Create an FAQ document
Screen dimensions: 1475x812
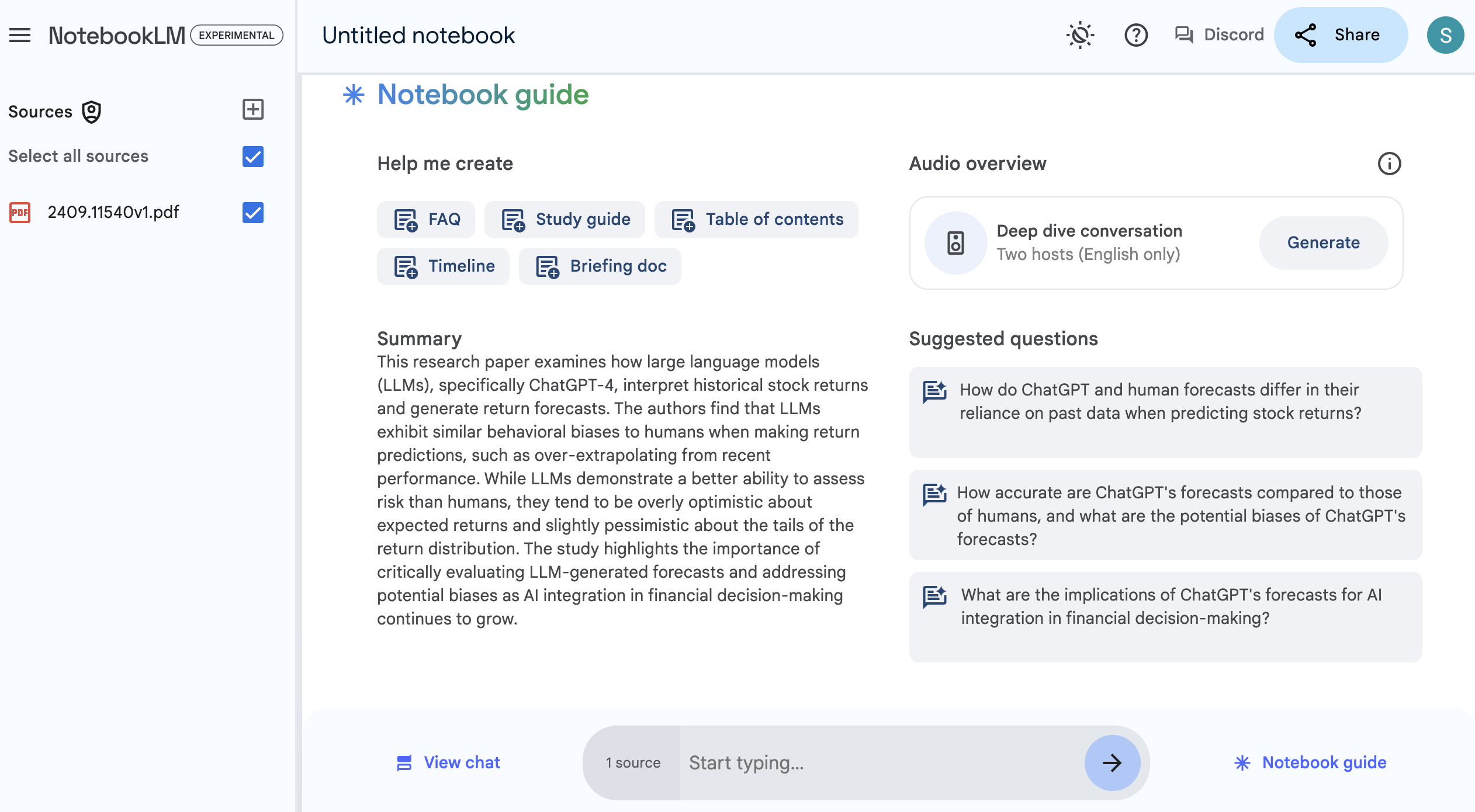tap(426, 220)
